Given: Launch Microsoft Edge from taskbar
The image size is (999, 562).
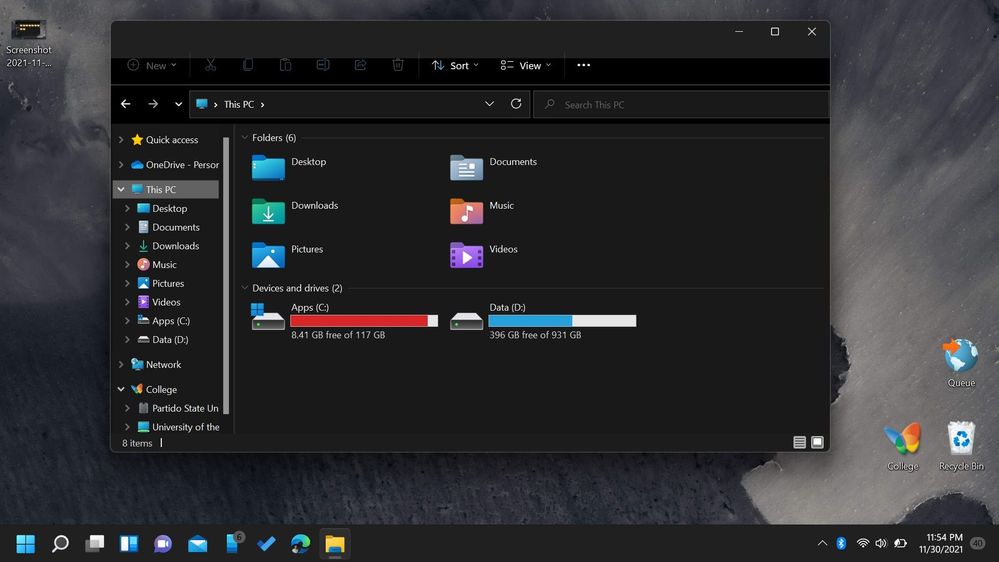Looking at the screenshot, I should (300, 544).
